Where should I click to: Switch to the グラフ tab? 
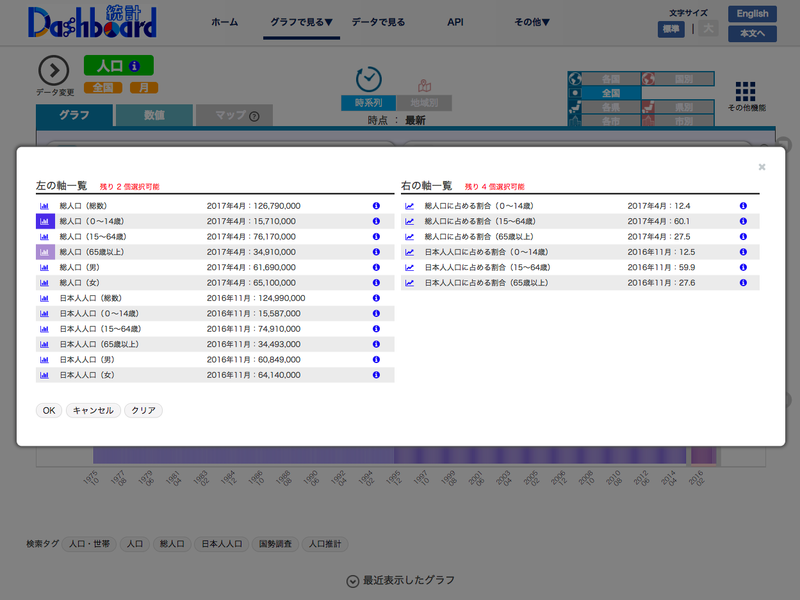click(74, 115)
